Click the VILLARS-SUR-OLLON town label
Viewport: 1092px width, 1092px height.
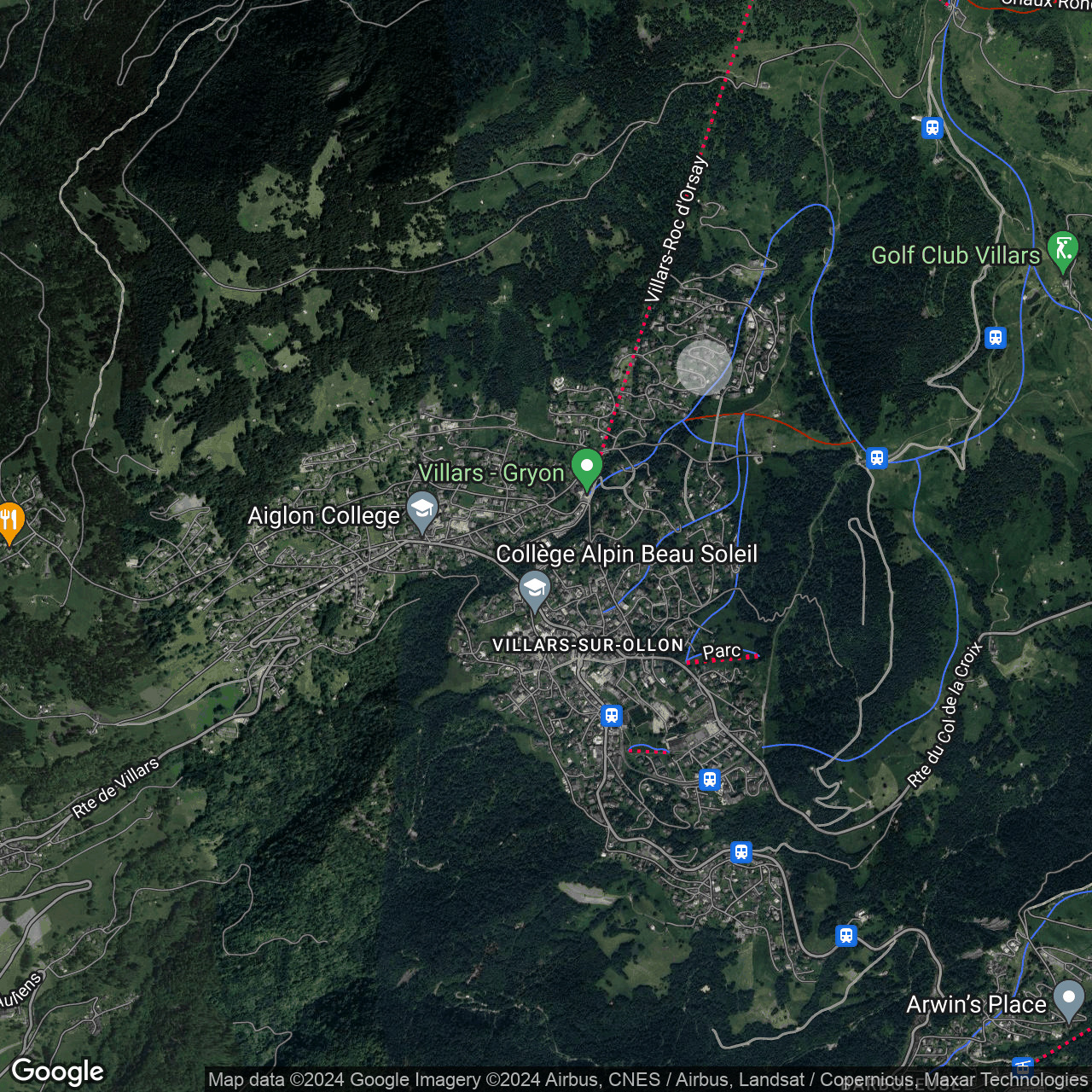point(588,645)
